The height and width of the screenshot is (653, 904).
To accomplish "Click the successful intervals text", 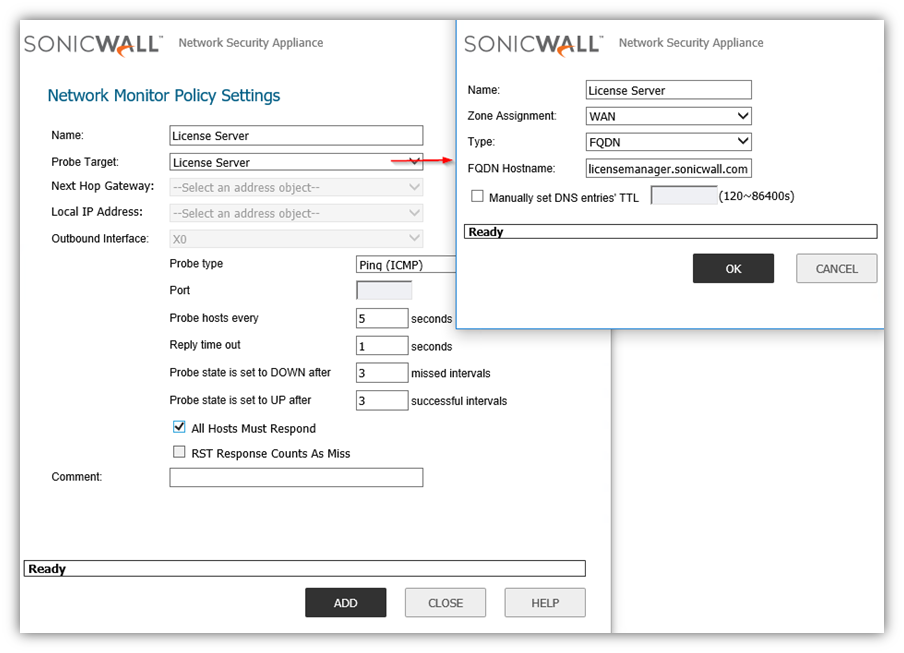I will coord(459,401).
